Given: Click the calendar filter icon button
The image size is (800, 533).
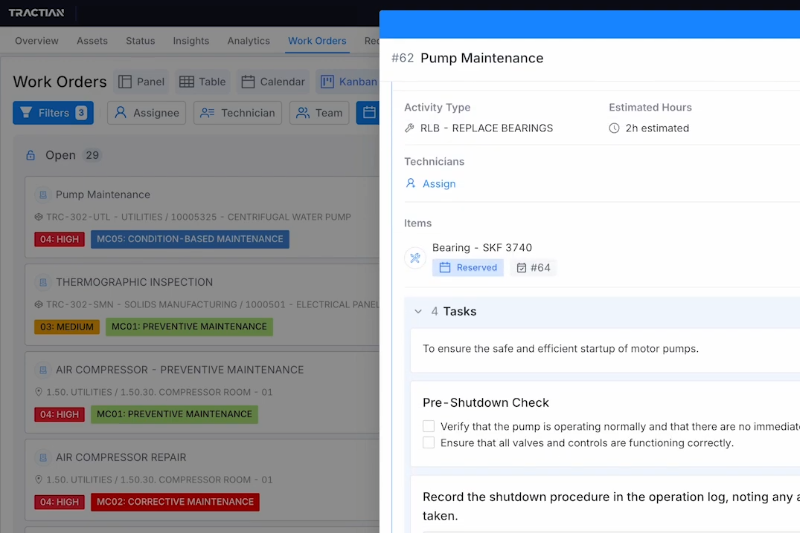Looking at the screenshot, I should 367,113.
